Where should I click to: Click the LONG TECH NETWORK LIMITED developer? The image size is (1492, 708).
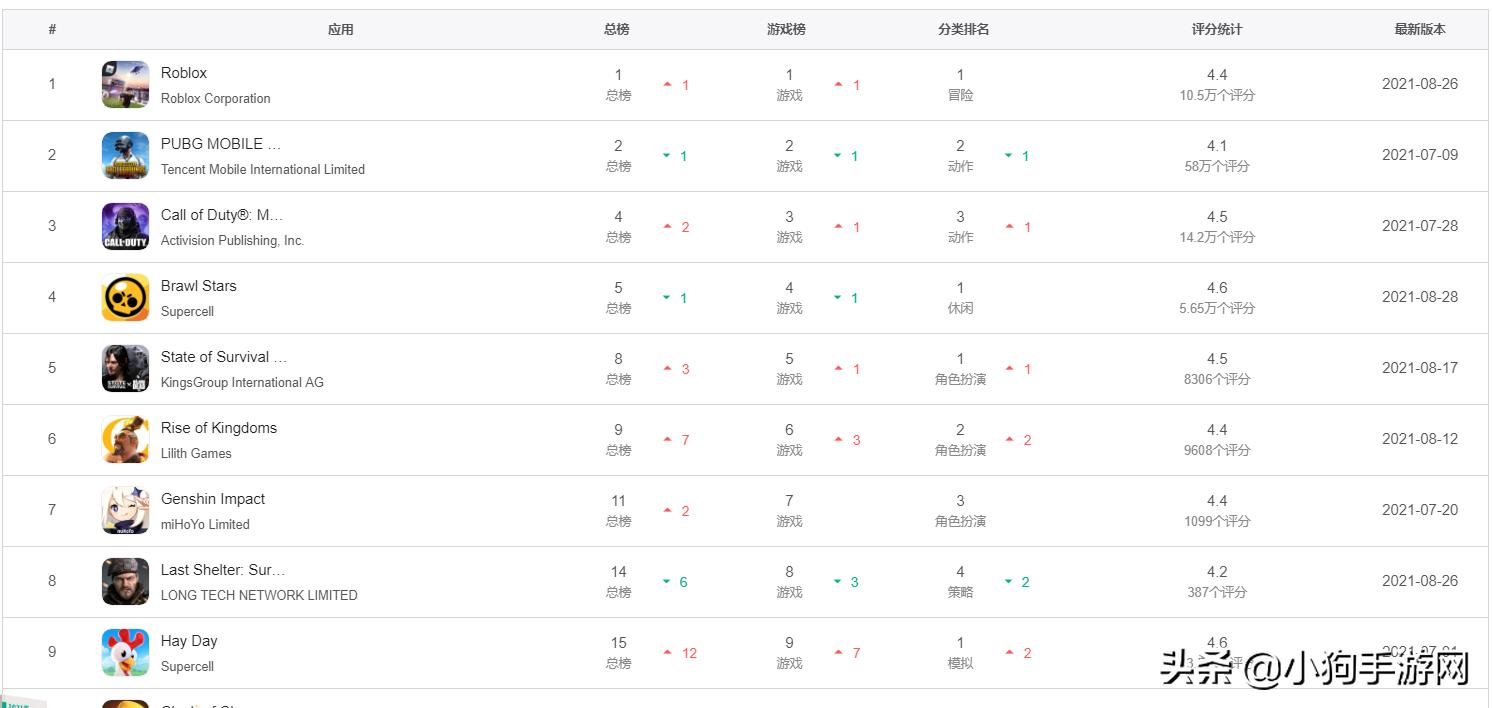[x=259, y=595]
